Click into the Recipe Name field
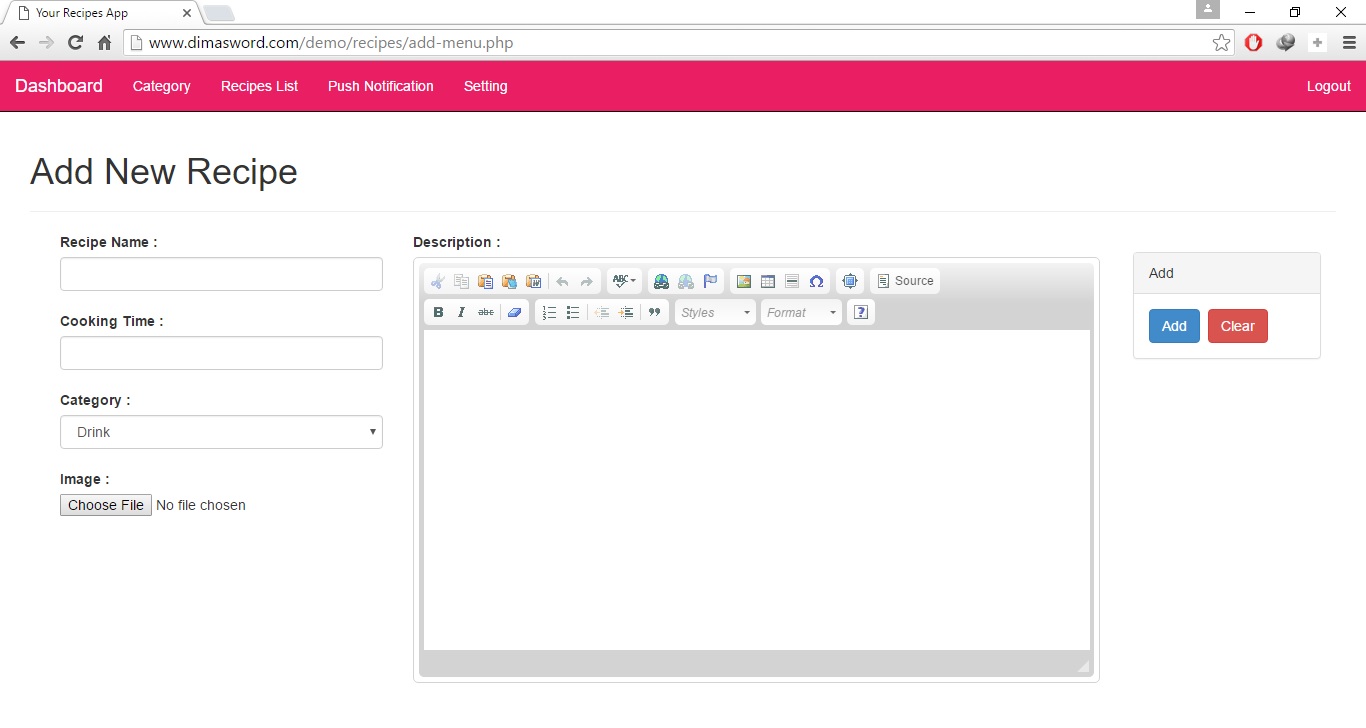The height and width of the screenshot is (728, 1366). point(221,274)
